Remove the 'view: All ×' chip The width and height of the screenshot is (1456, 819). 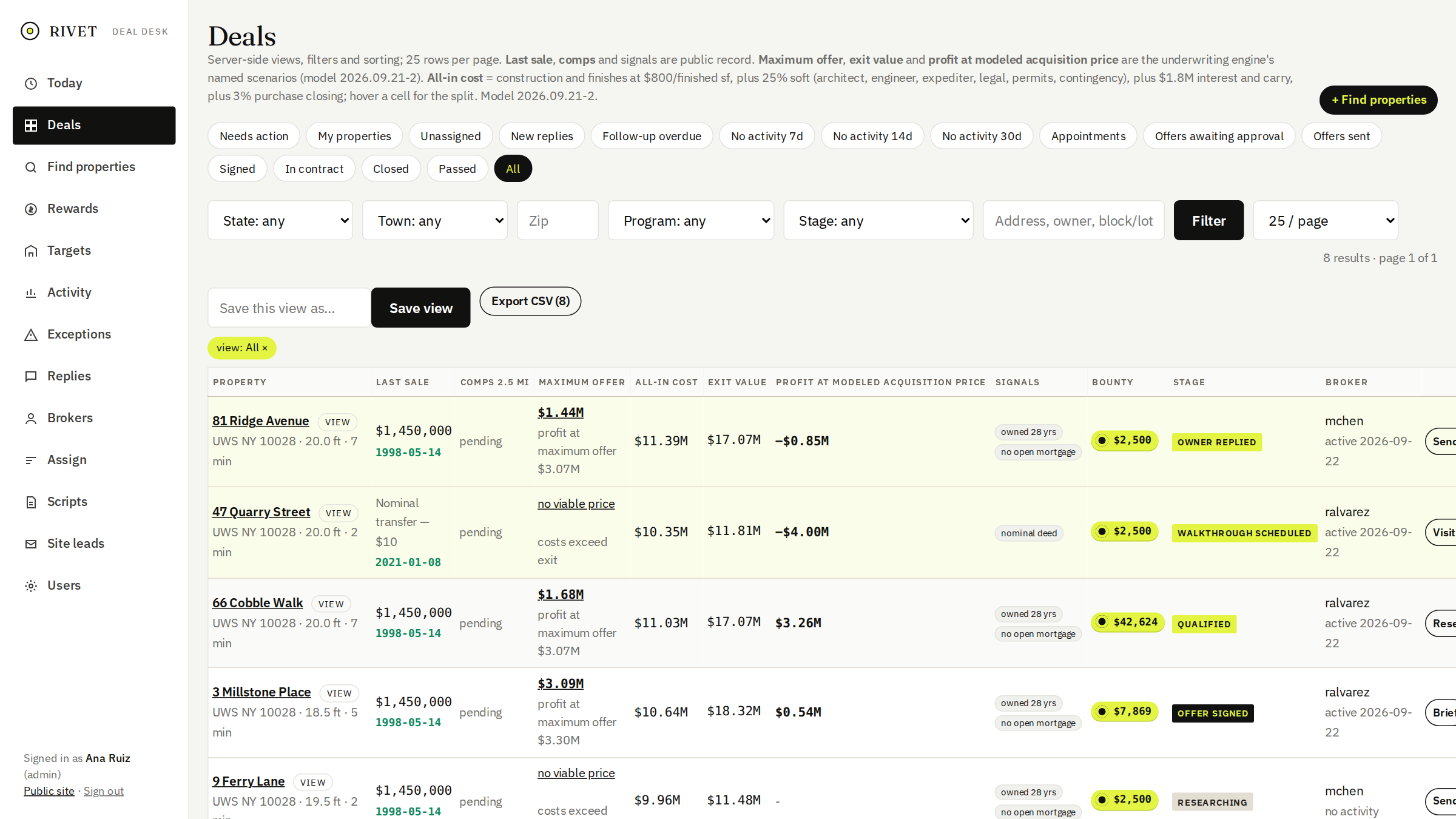pyautogui.click(x=241, y=348)
